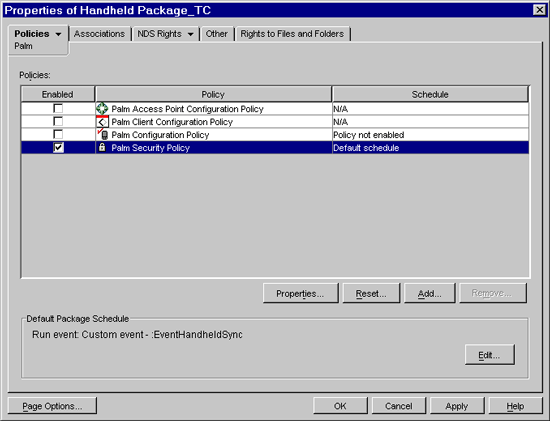
Task: Select the Palm Security Policy row text
Action: coord(150,148)
